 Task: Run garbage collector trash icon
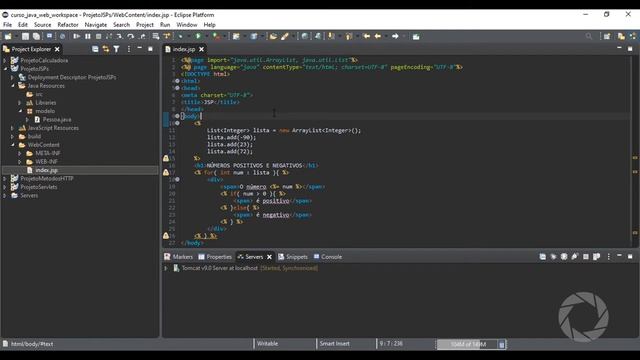pos(502,344)
